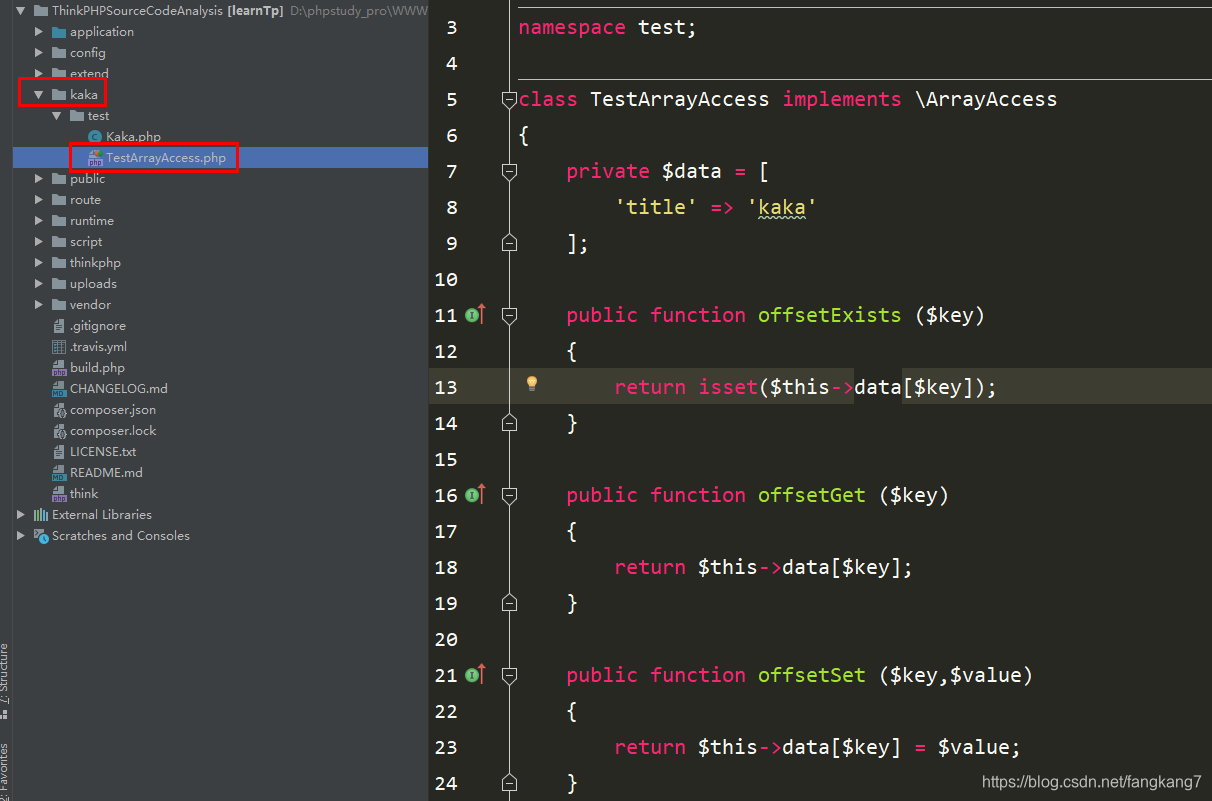Click the uploads folder icon
The height and width of the screenshot is (801, 1212).
point(59,284)
